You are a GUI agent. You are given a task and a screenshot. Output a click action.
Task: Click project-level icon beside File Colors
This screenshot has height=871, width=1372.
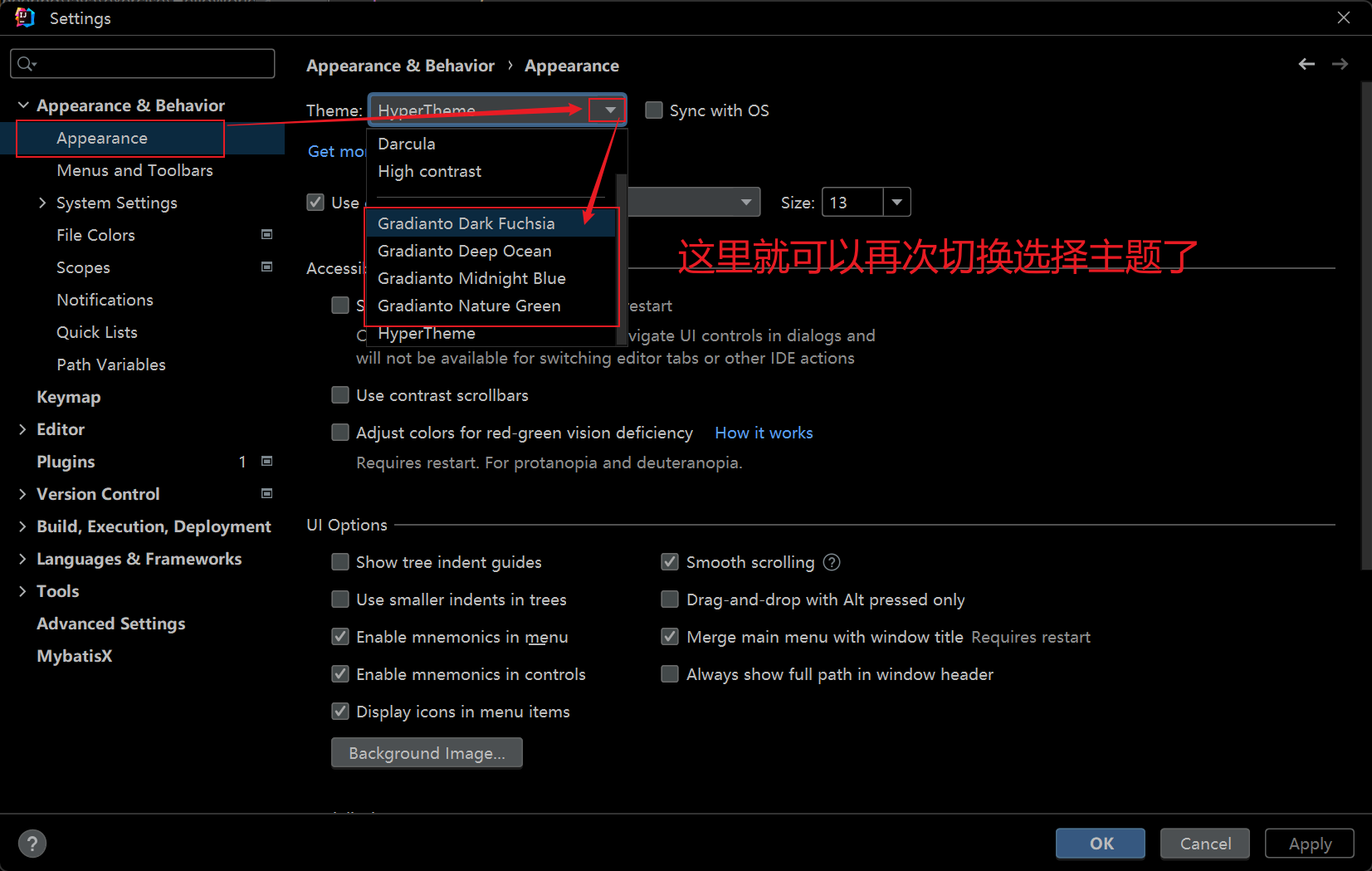click(x=266, y=234)
